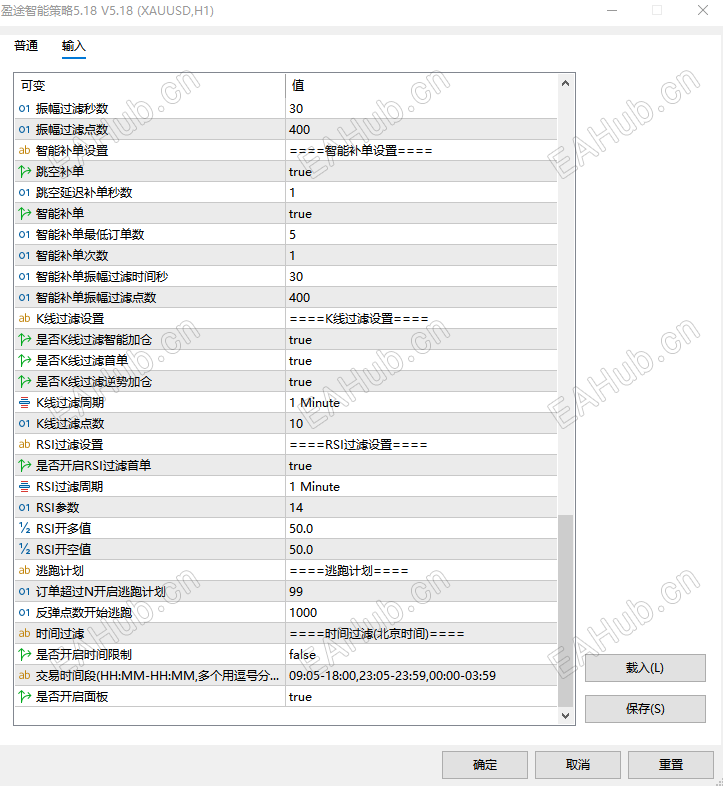
Task: Select the 智能补单最低订单数 value 5
Action: 292,235
